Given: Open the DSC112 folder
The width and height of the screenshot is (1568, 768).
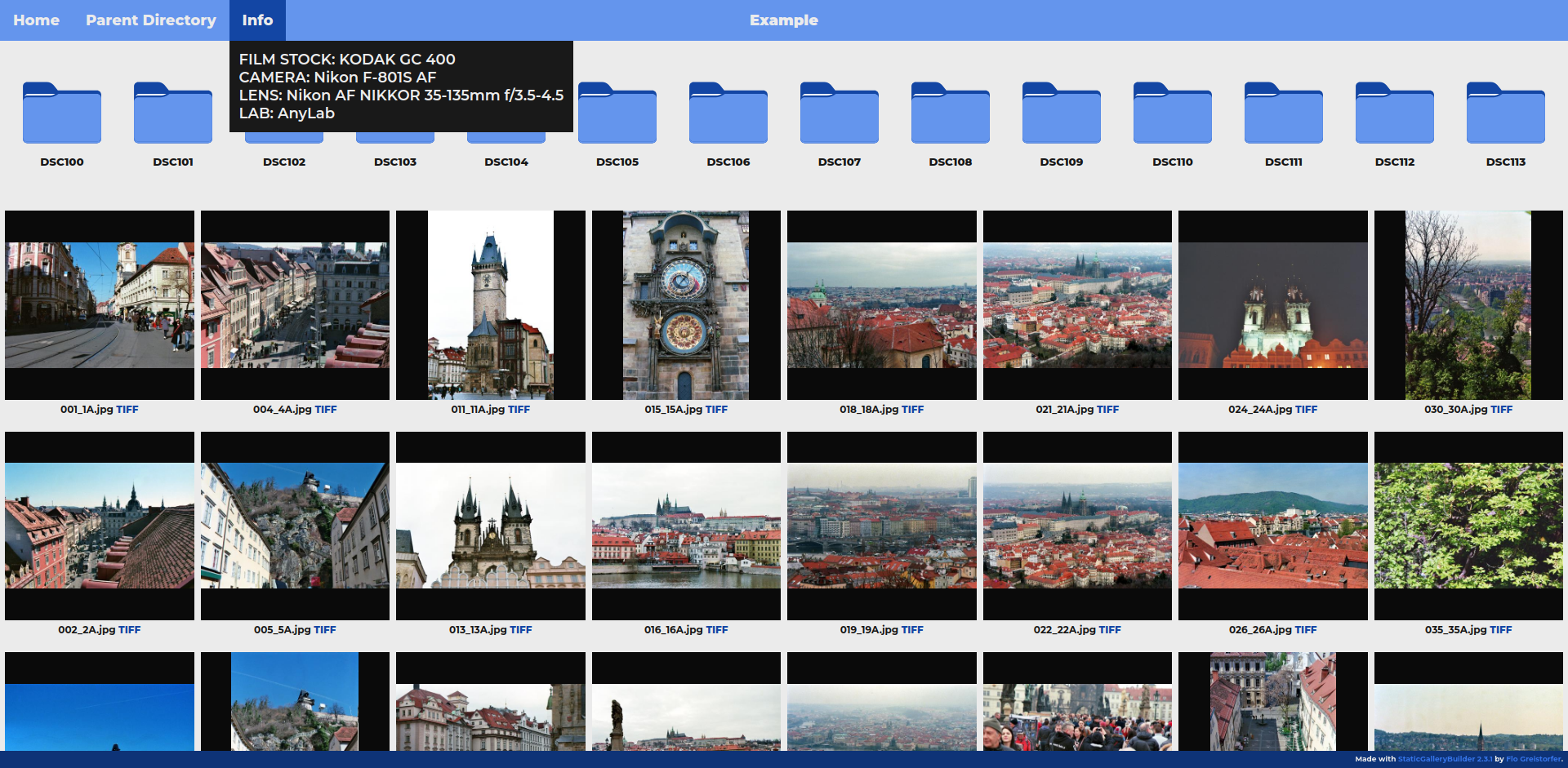Looking at the screenshot, I should pyautogui.click(x=1395, y=113).
